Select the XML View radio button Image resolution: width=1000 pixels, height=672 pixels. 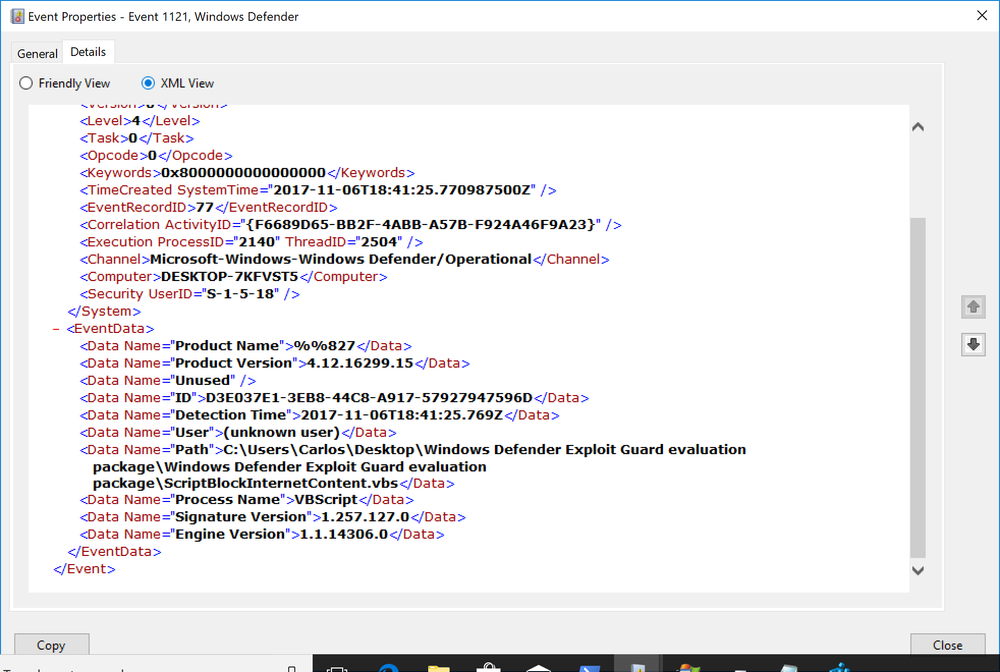(177, 84)
